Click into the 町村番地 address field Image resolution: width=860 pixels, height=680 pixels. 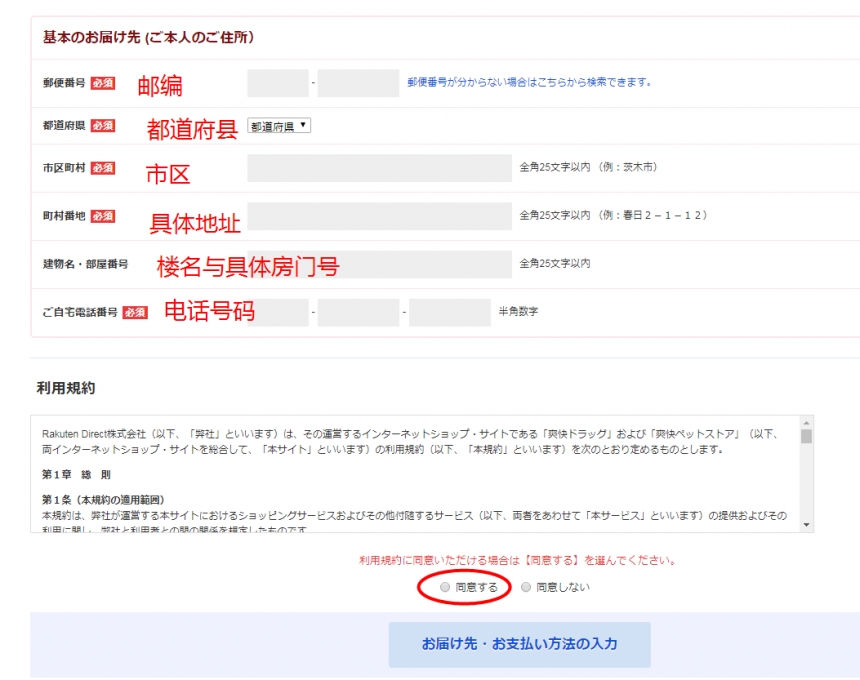[380, 216]
